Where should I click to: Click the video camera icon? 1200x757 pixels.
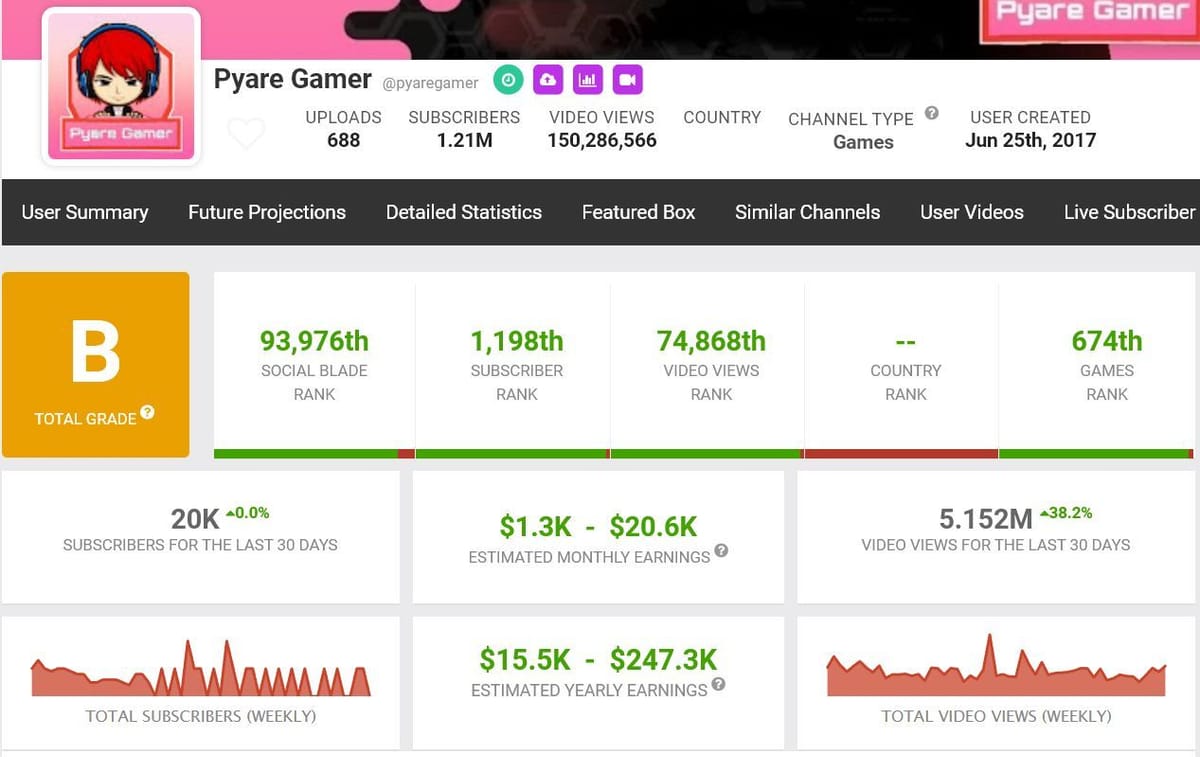[628, 79]
